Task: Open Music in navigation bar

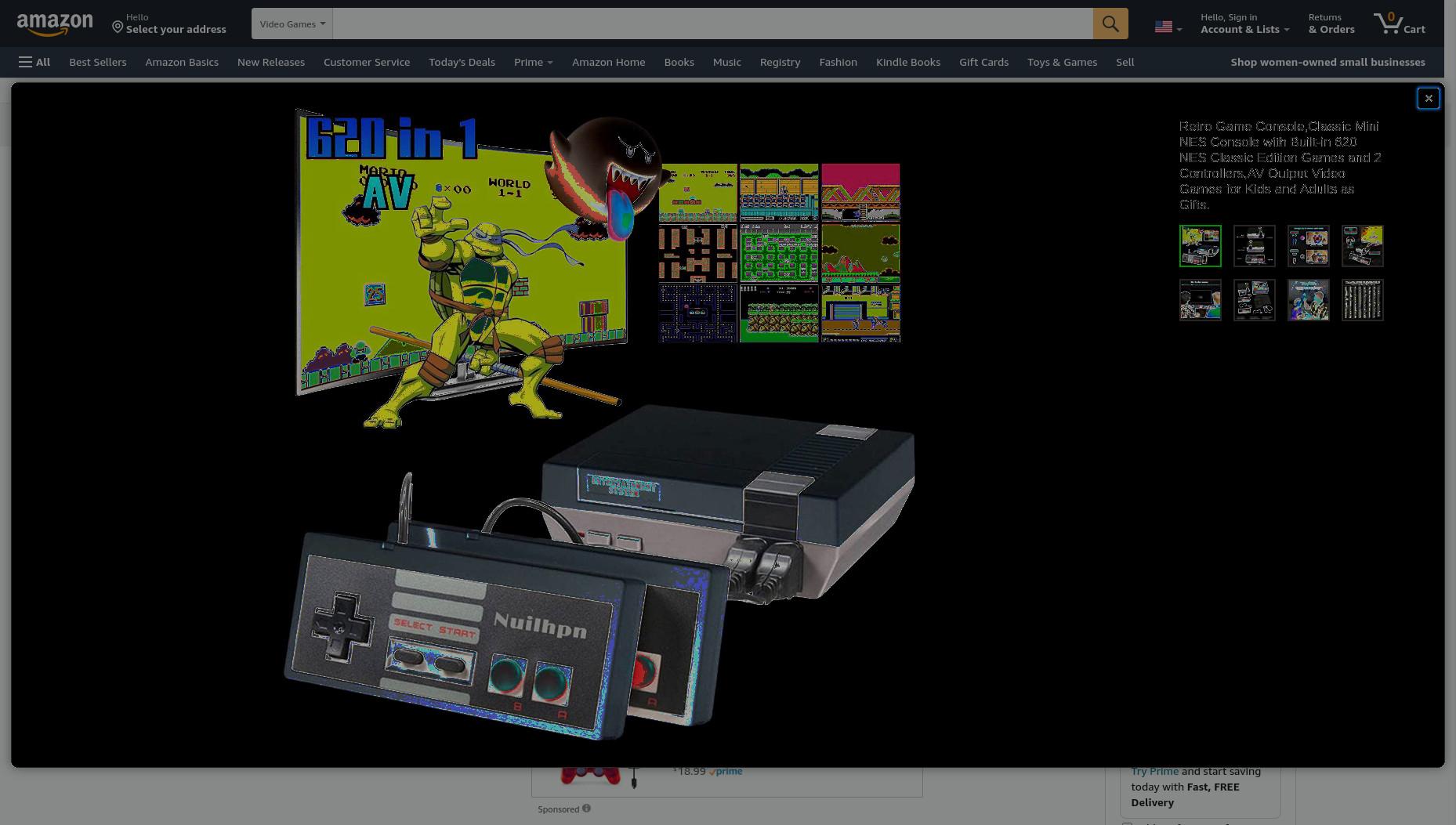Action: coord(726,62)
